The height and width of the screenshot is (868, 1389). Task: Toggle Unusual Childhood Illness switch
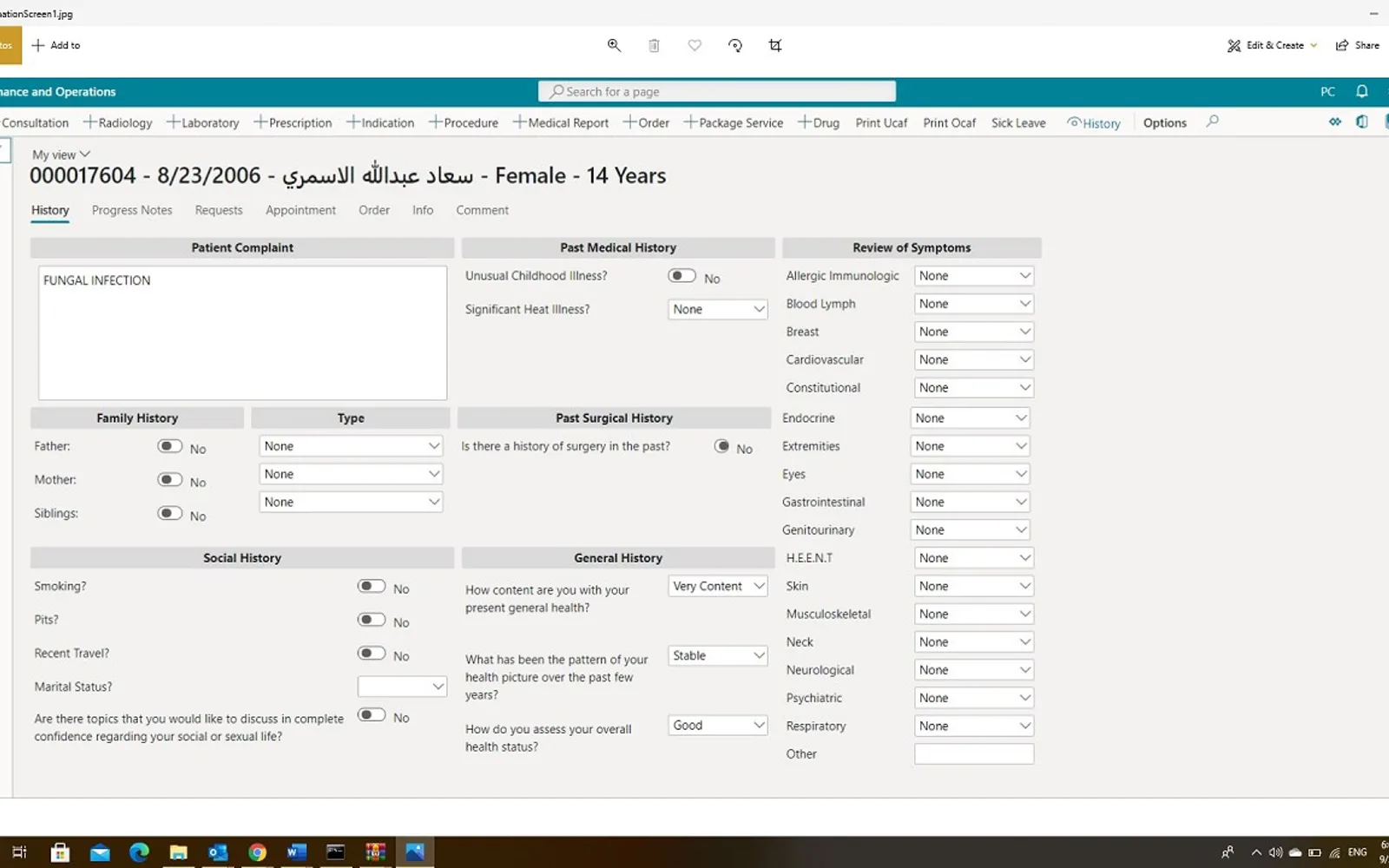click(681, 275)
